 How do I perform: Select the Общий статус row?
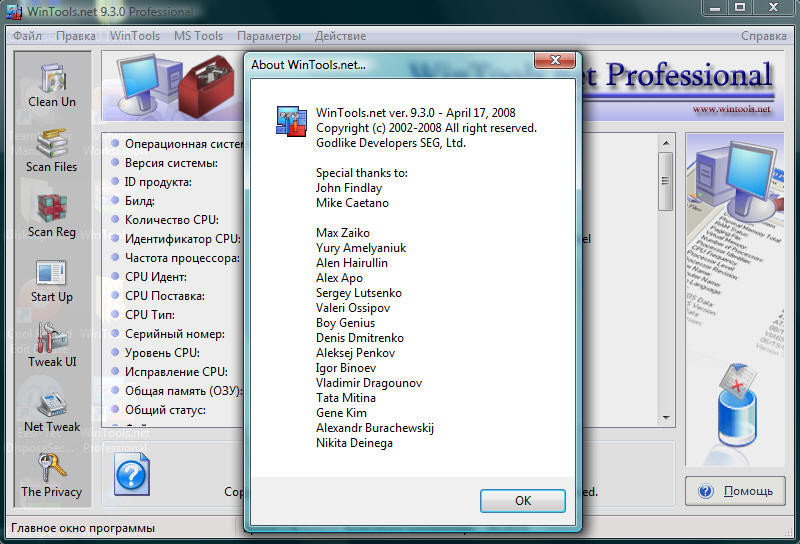158,409
